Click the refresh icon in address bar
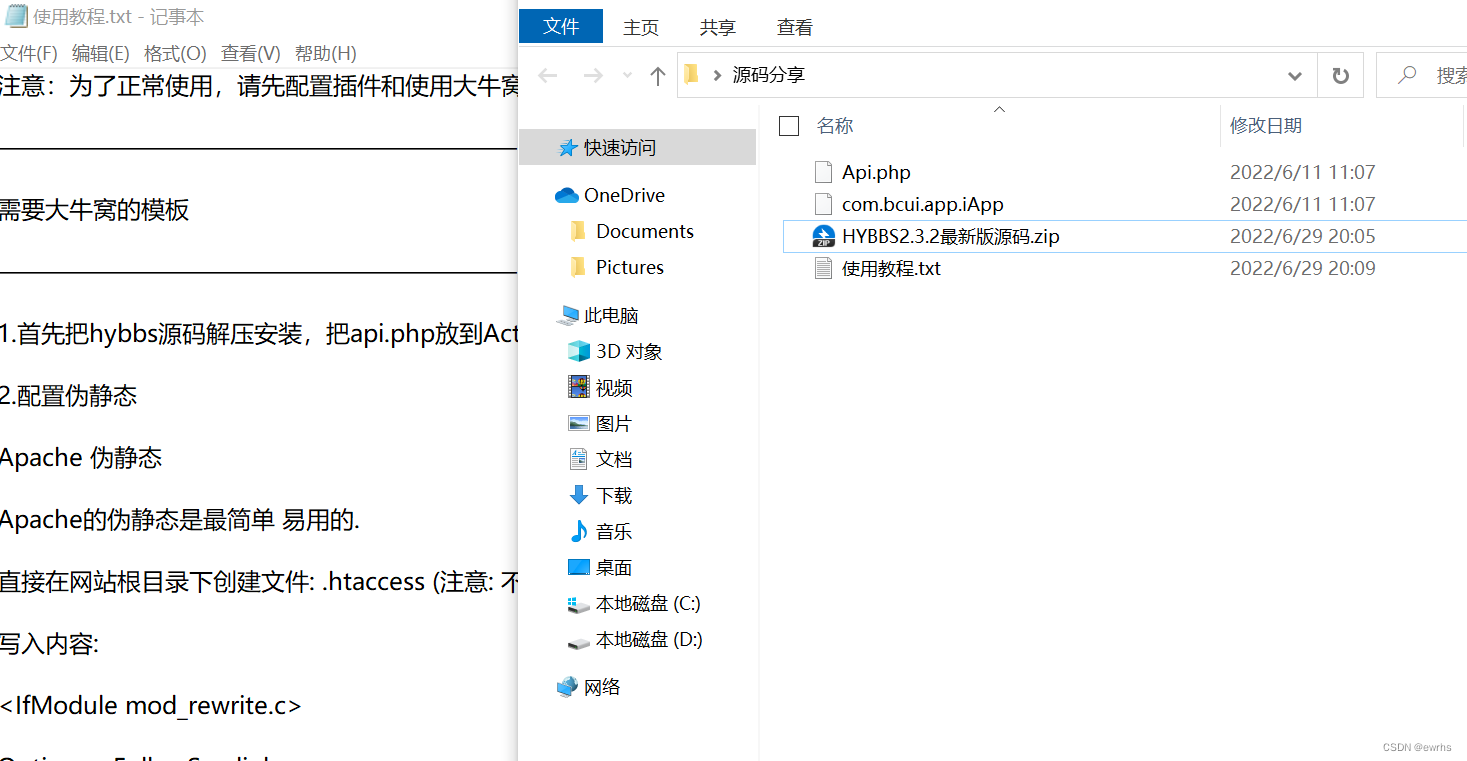Image resolution: width=1467 pixels, height=761 pixels. point(1339,74)
